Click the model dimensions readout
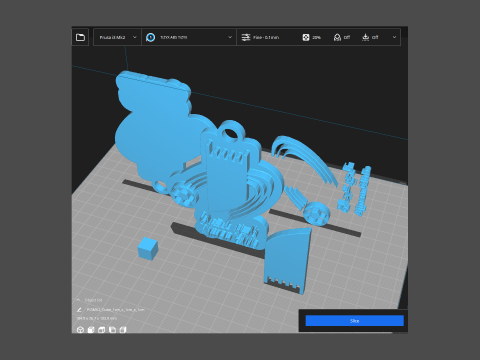Viewport: 480px width, 360px height. [97, 319]
